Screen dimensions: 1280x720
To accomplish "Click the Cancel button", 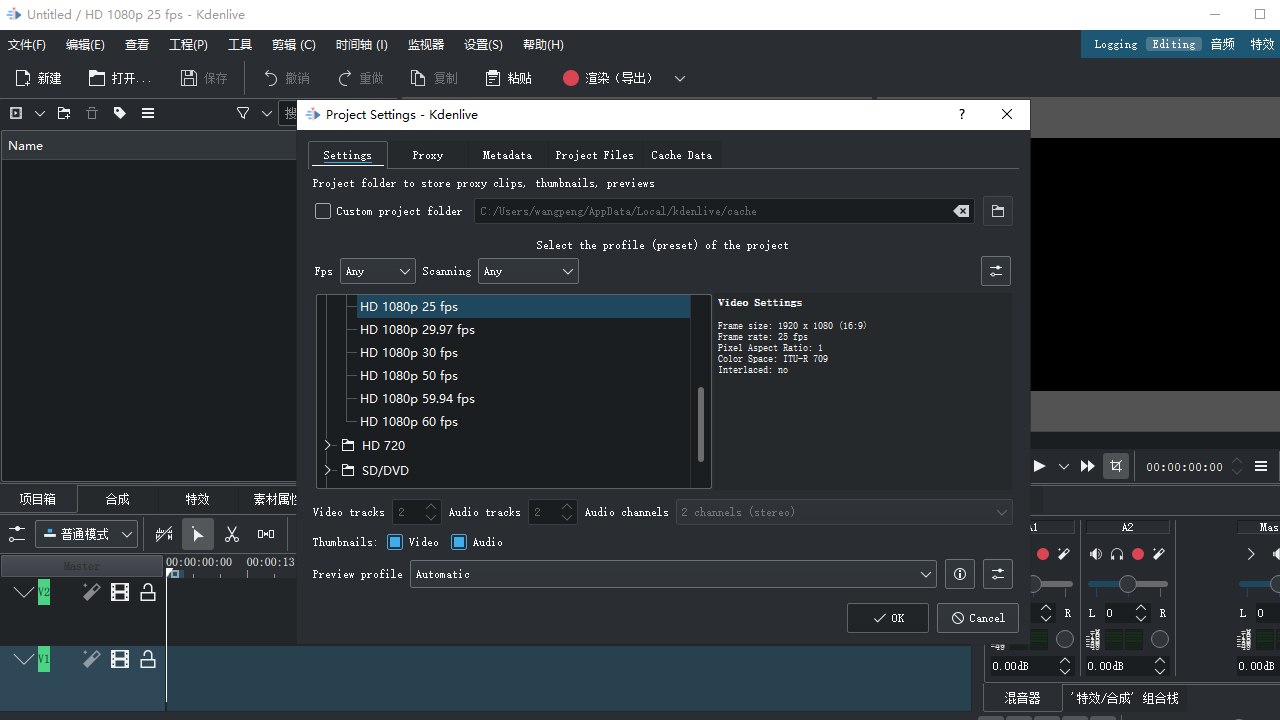I will point(977,618).
